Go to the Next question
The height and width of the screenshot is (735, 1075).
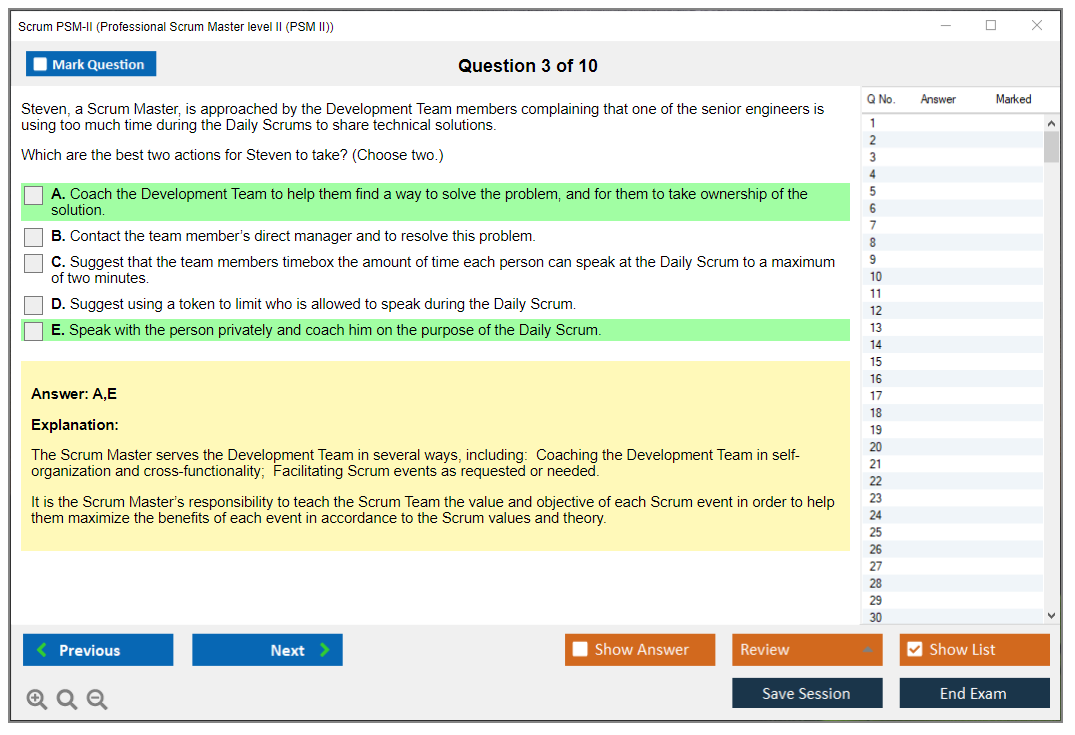coord(267,650)
